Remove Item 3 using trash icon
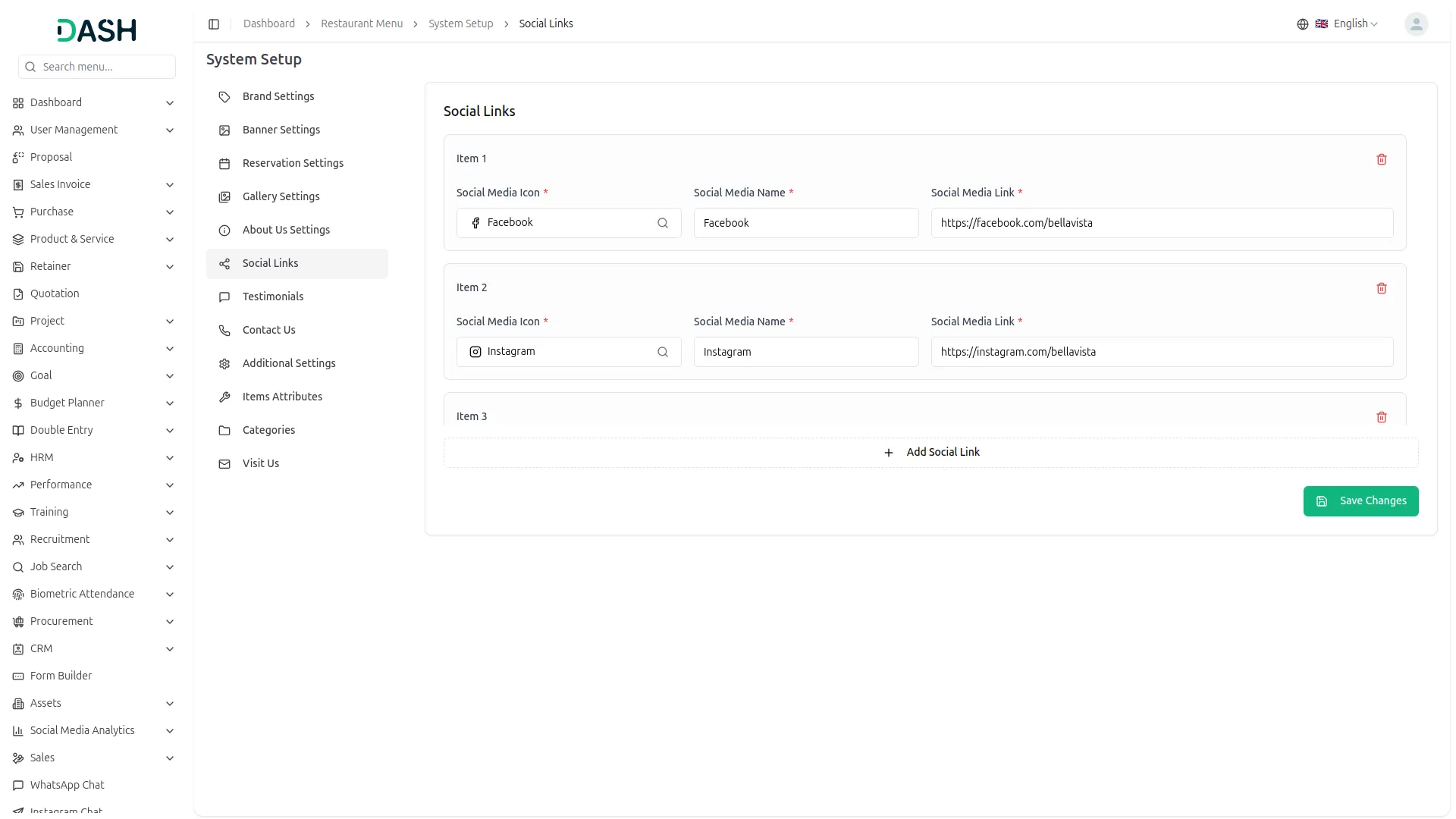 click(1381, 417)
